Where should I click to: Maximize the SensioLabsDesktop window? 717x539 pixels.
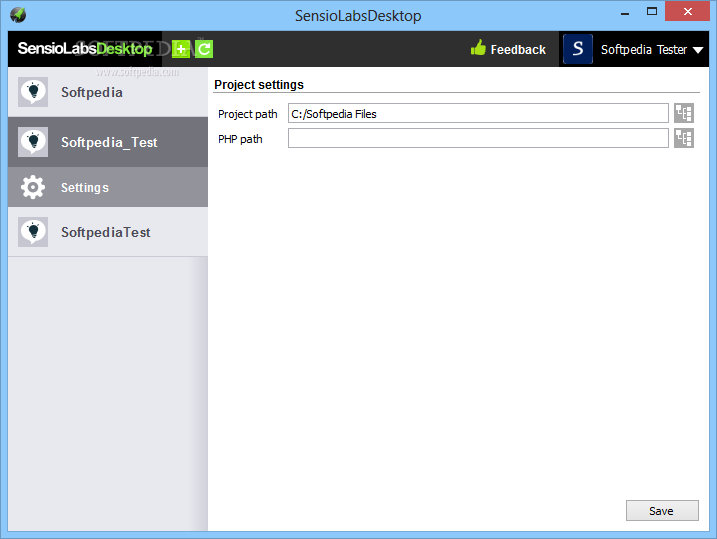coord(652,11)
